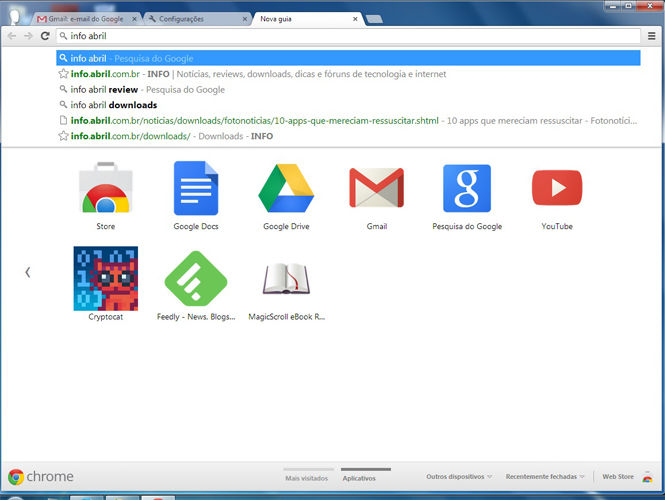The image size is (665, 500).
Task: Switch to the Gmail tab
Action: pos(85,19)
